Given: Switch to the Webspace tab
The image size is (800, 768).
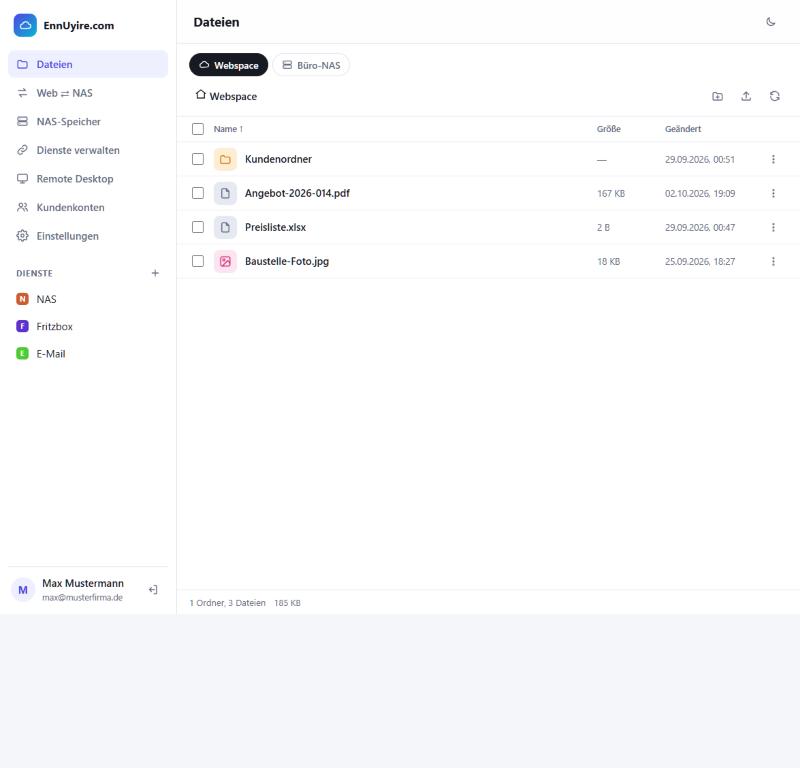Looking at the screenshot, I should [x=229, y=65].
